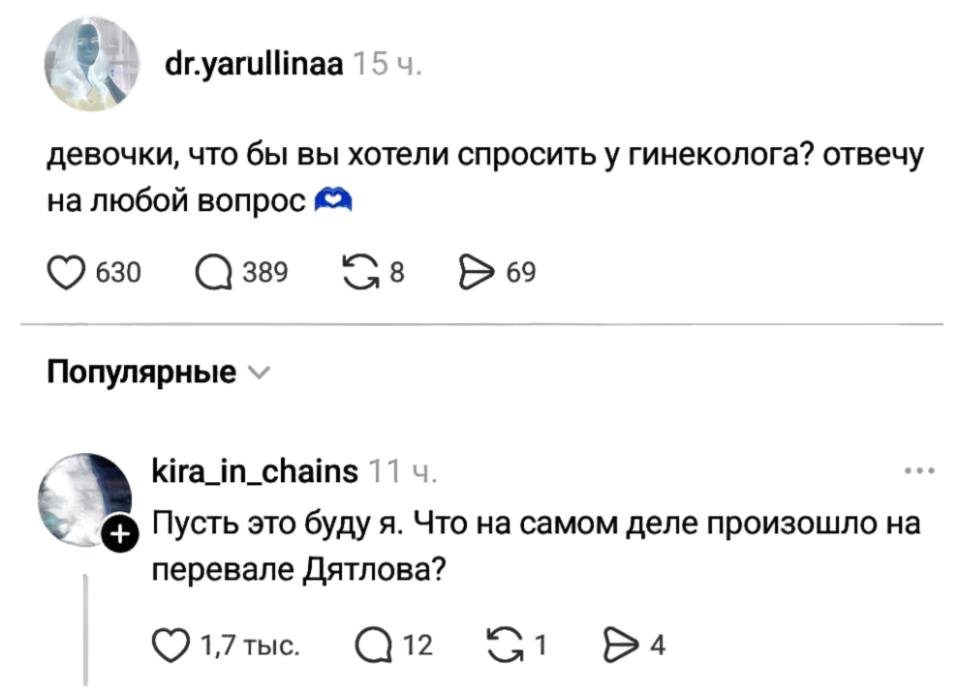
Task: Like dr.yarullinaa's post with the heart icon
Action: (x=66, y=269)
